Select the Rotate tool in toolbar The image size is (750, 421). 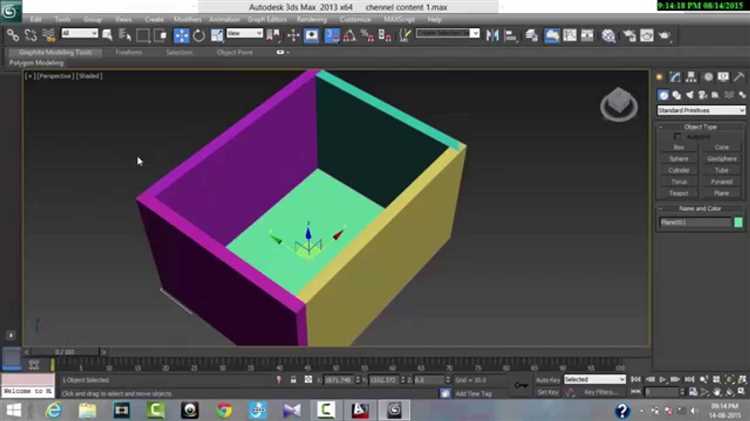coord(198,35)
